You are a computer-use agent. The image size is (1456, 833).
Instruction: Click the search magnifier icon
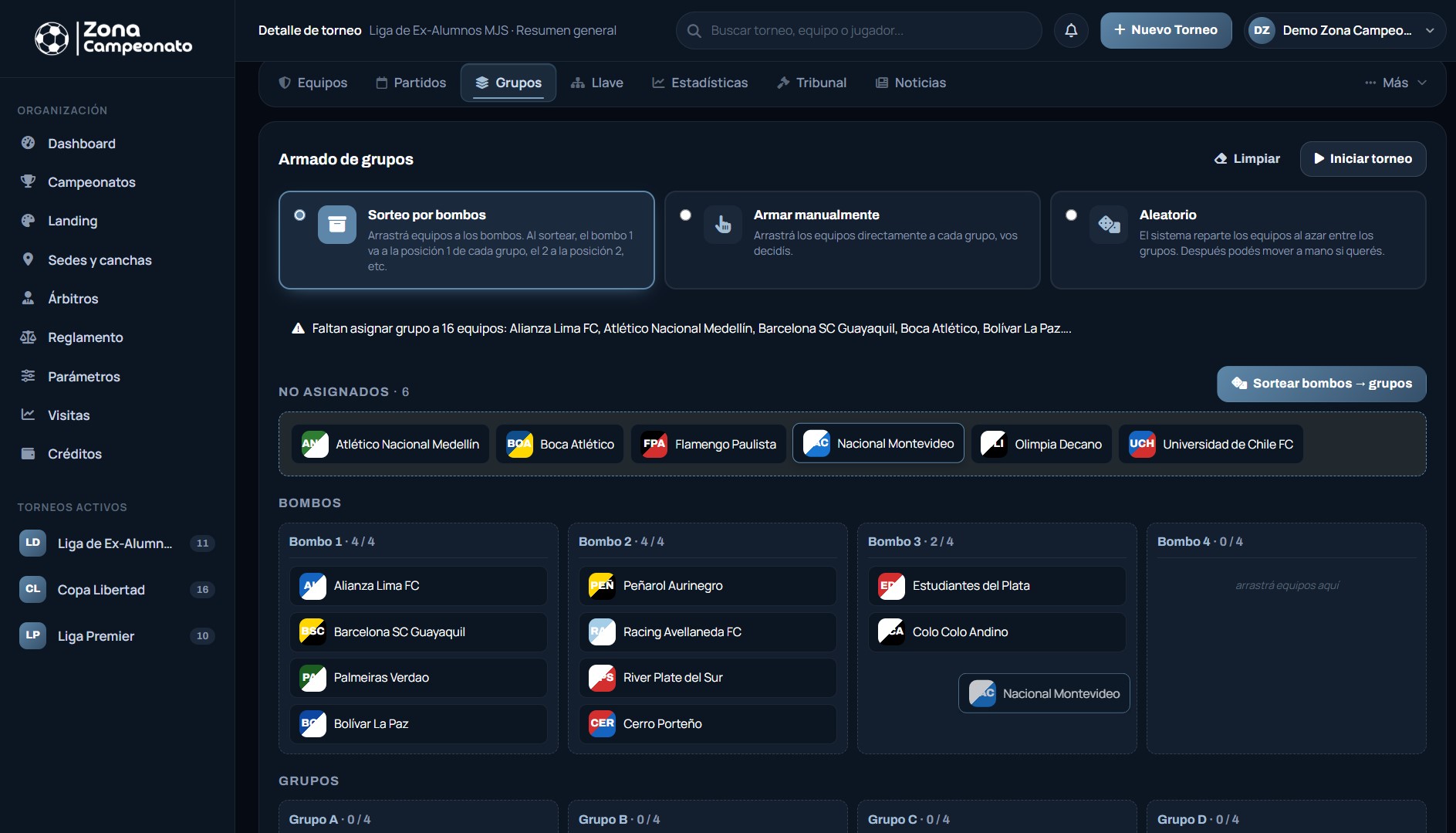point(694,31)
